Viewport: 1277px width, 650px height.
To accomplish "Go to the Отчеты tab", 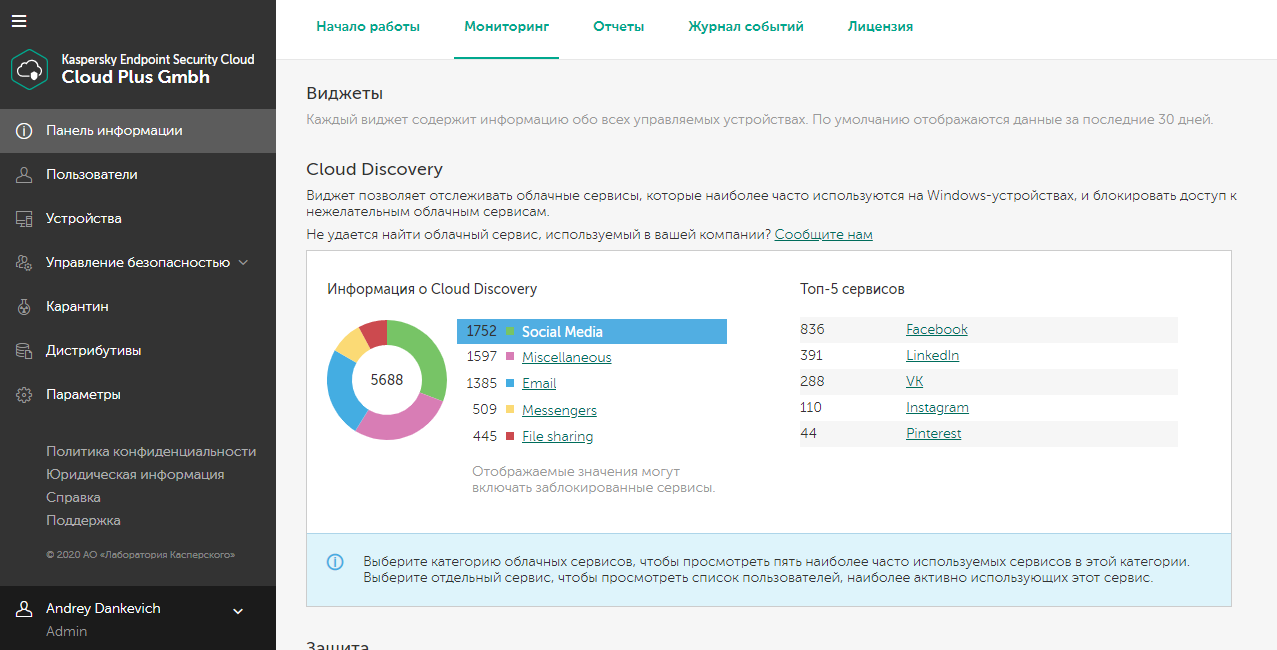I will (618, 27).
